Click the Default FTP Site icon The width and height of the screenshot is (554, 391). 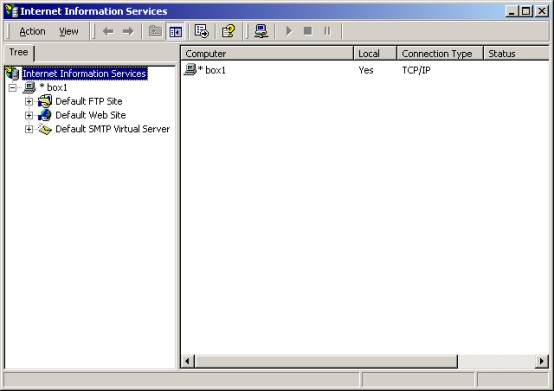[x=45, y=101]
